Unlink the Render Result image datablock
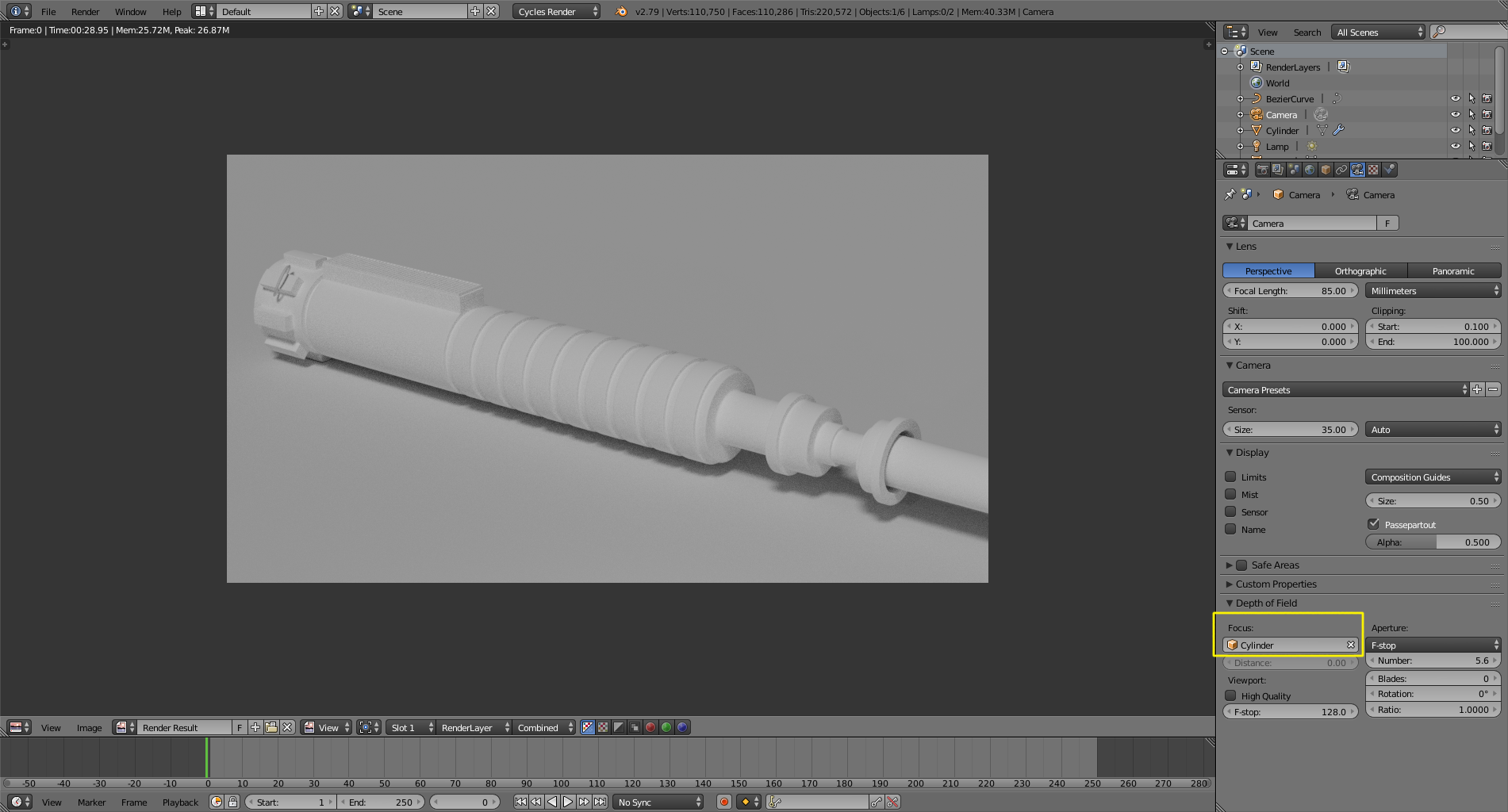The image size is (1508, 812). click(287, 727)
